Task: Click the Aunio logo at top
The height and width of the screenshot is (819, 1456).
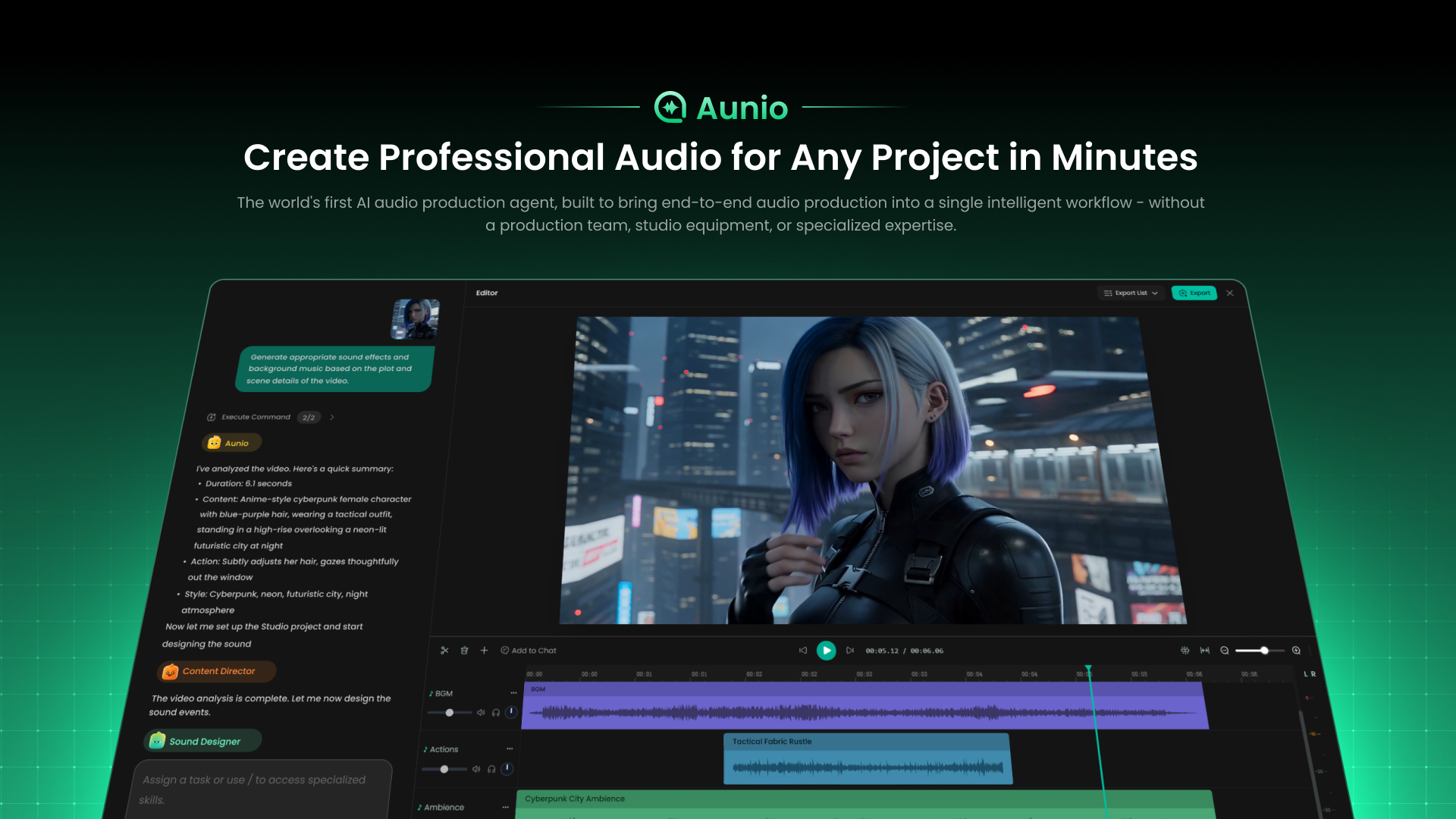Action: 721,108
